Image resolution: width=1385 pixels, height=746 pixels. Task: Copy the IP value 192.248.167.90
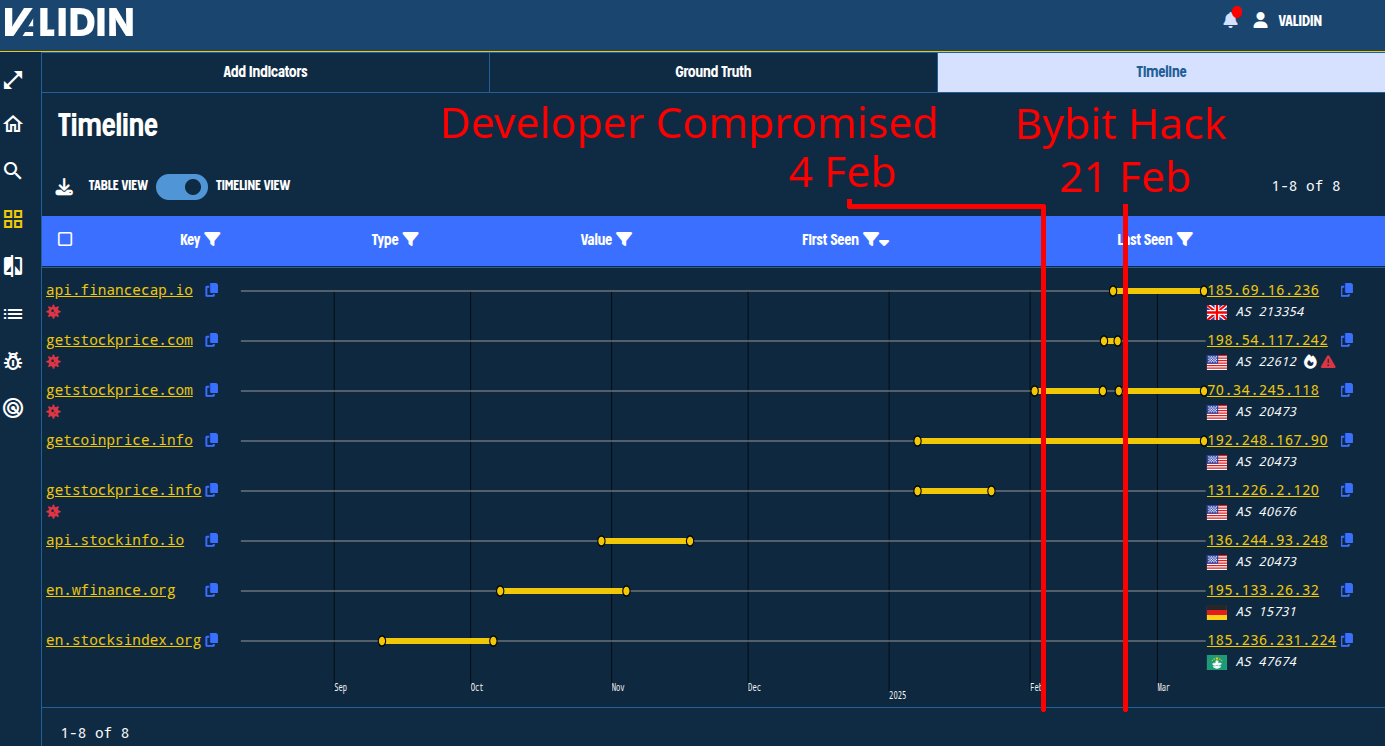(1347, 440)
